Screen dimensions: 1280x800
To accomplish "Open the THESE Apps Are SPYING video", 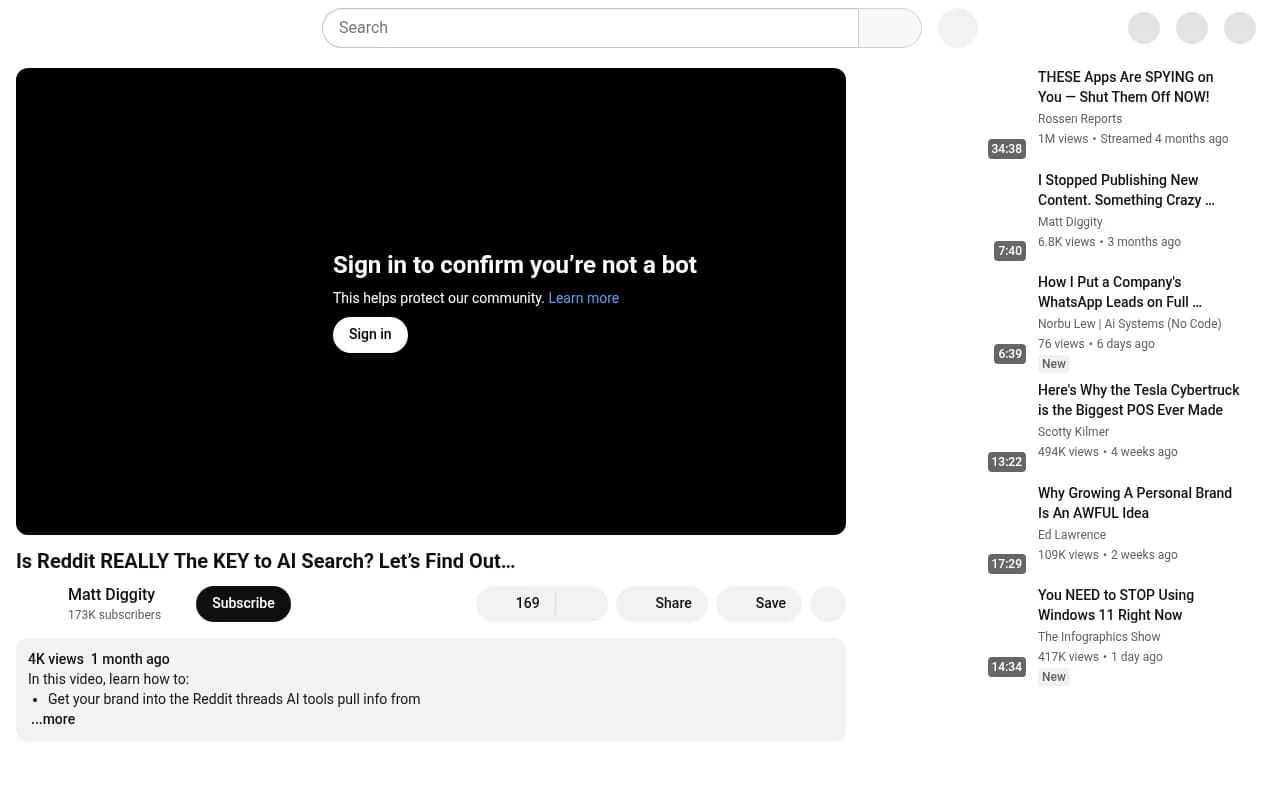I will pyautogui.click(x=1125, y=87).
